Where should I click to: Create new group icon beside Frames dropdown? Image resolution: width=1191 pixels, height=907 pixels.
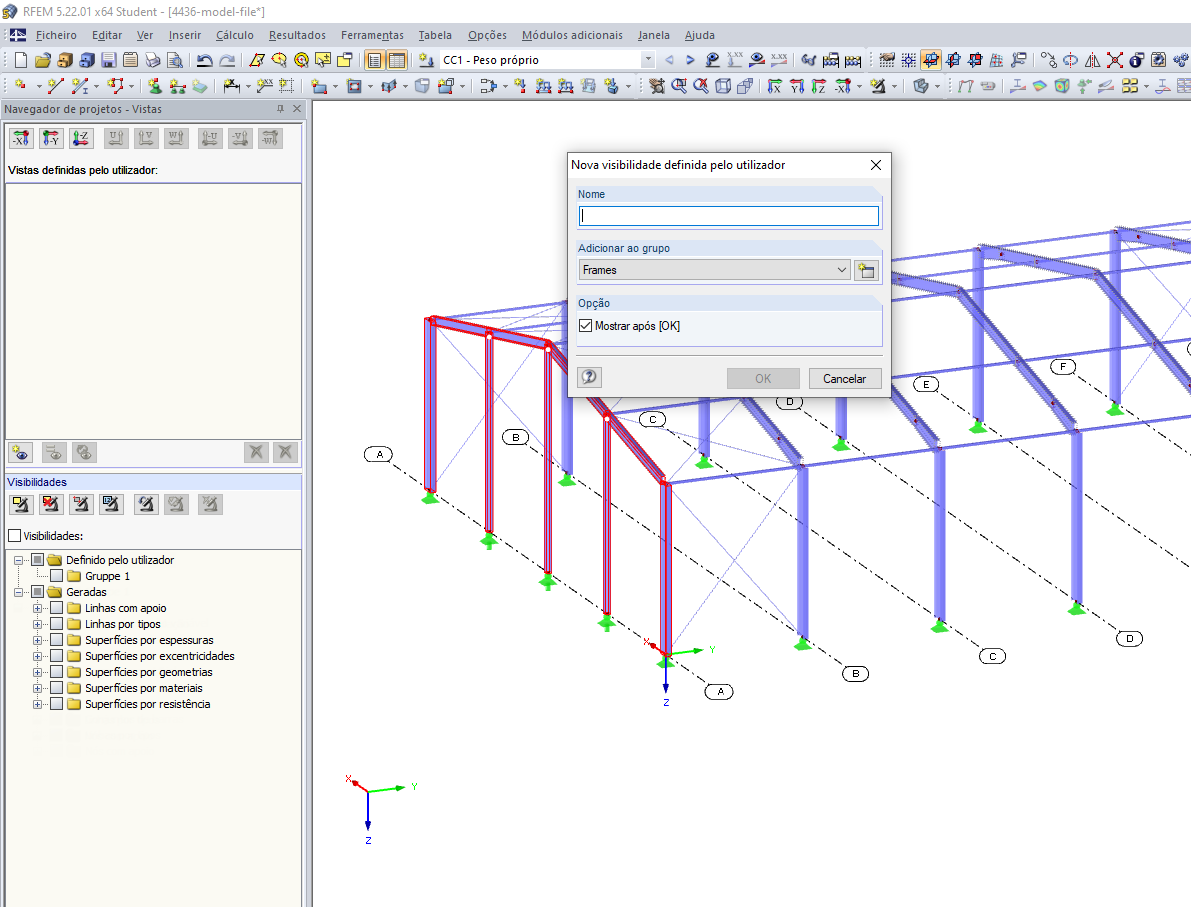866,270
